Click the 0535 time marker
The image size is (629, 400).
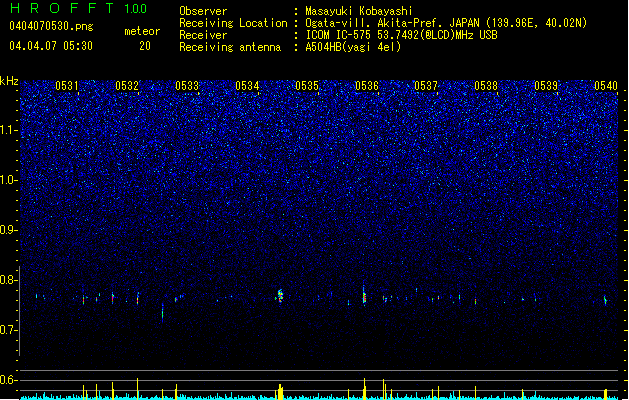307,86
